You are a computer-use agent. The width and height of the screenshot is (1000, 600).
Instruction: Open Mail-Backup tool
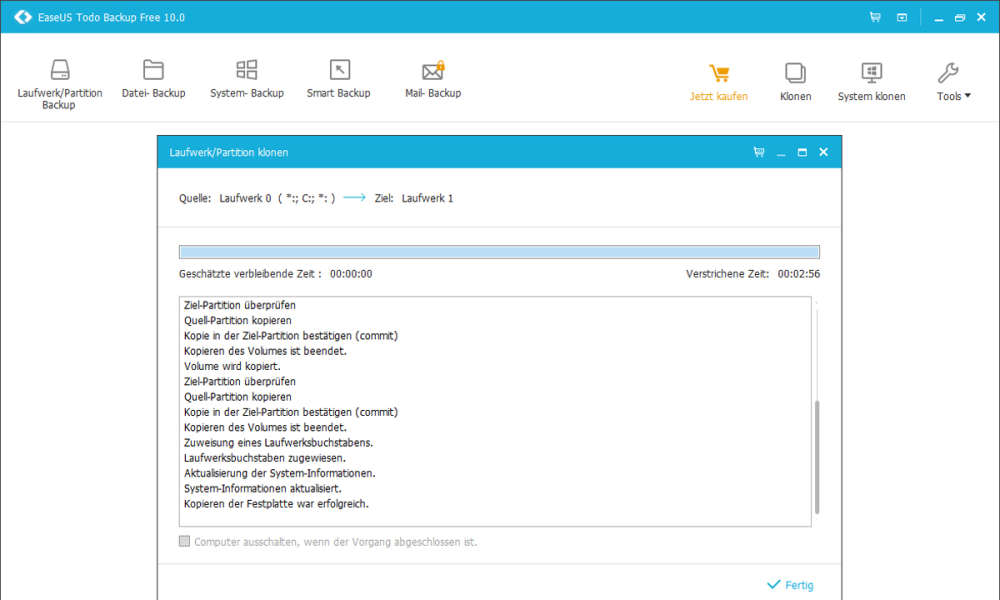[x=432, y=79]
